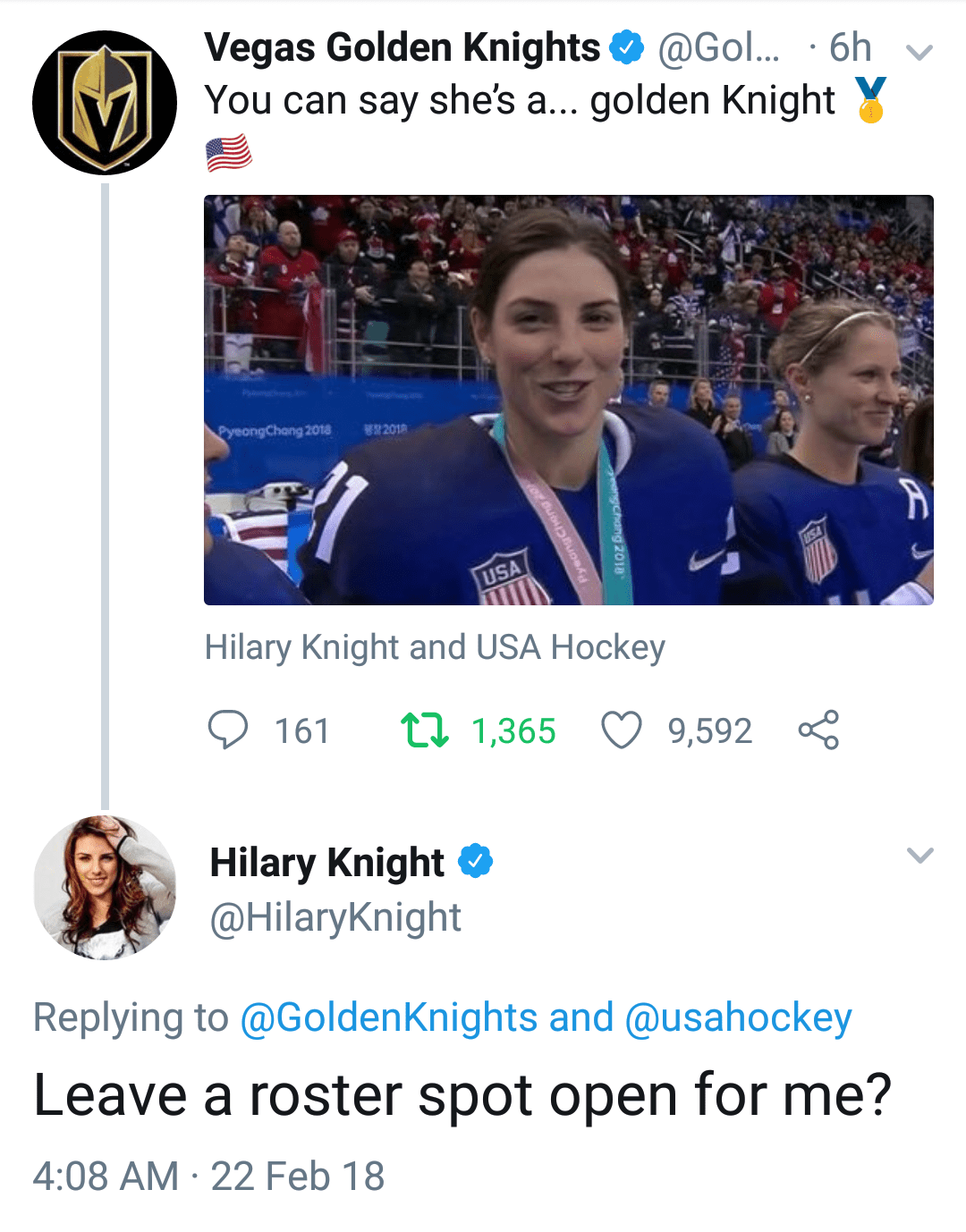Click the @HilaryKnight handle
This screenshot has height=1232, width=966.
tap(335, 917)
